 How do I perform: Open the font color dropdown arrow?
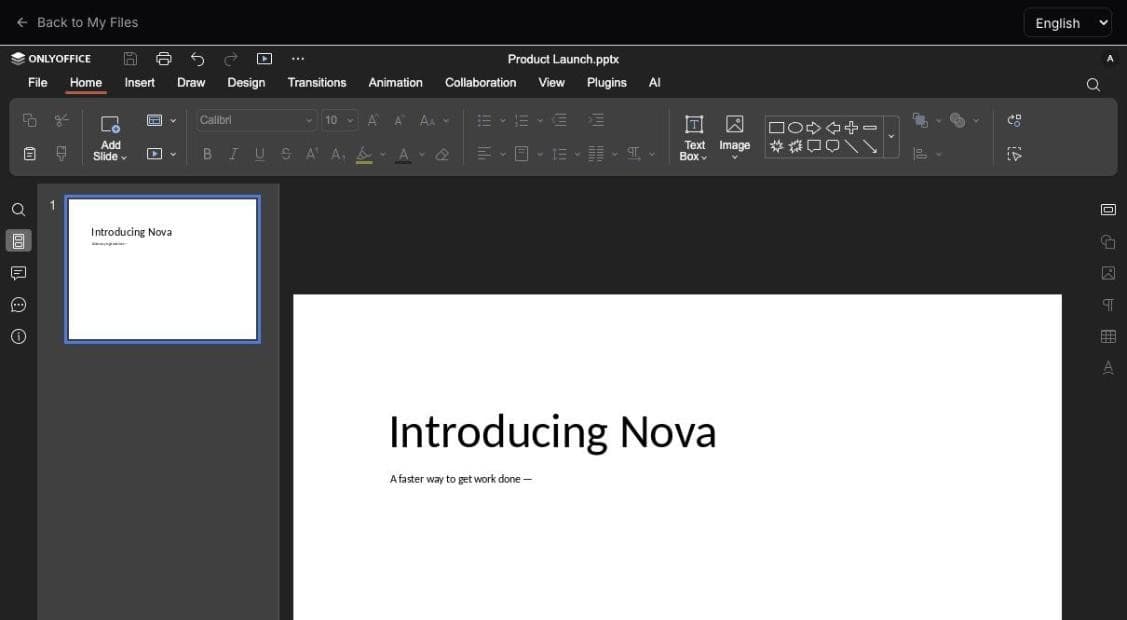[x=421, y=154]
